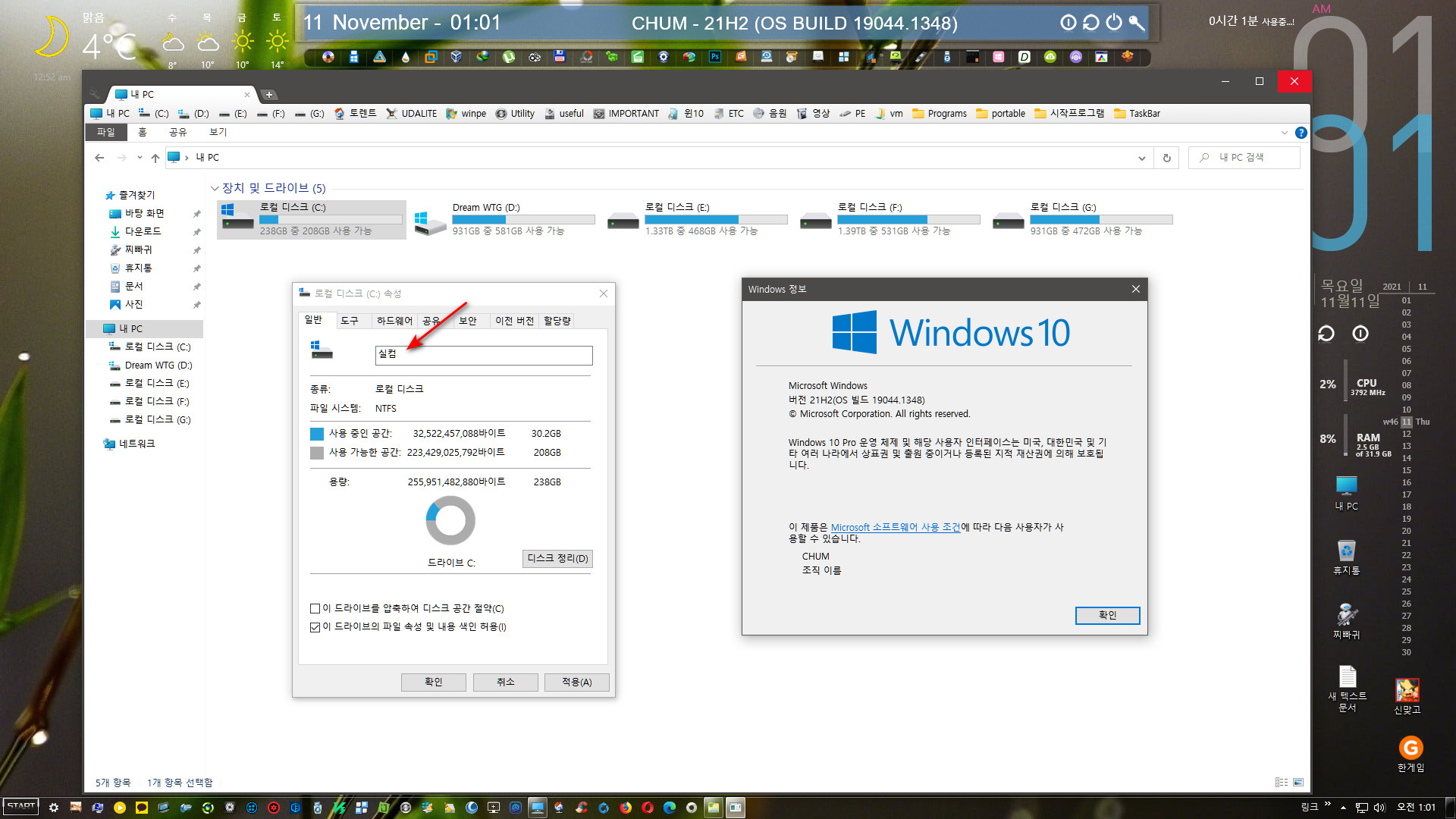Click the restart icon in top bar
This screenshot has height=819, width=1456.
pyautogui.click(x=1090, y=23)
